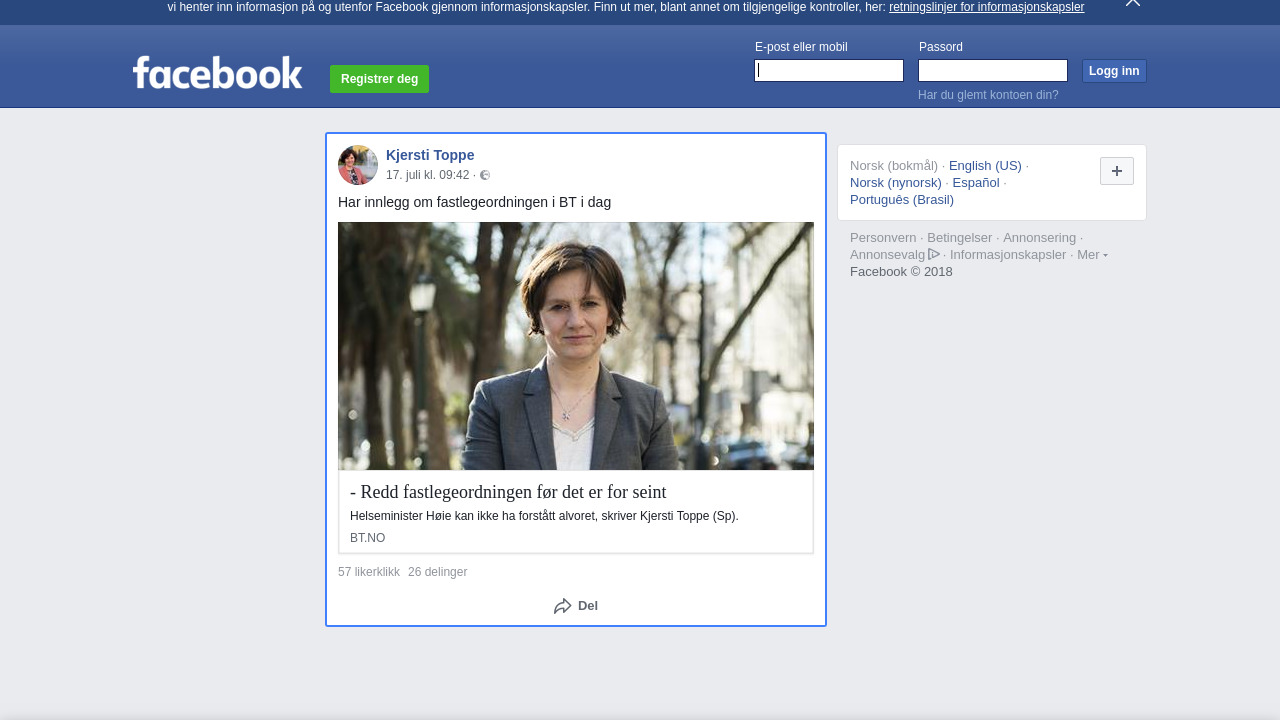This screenshot has height=720, width=1280.
Task: Click the article description mentioning Helseminister Høie
Action: [544, 516]
